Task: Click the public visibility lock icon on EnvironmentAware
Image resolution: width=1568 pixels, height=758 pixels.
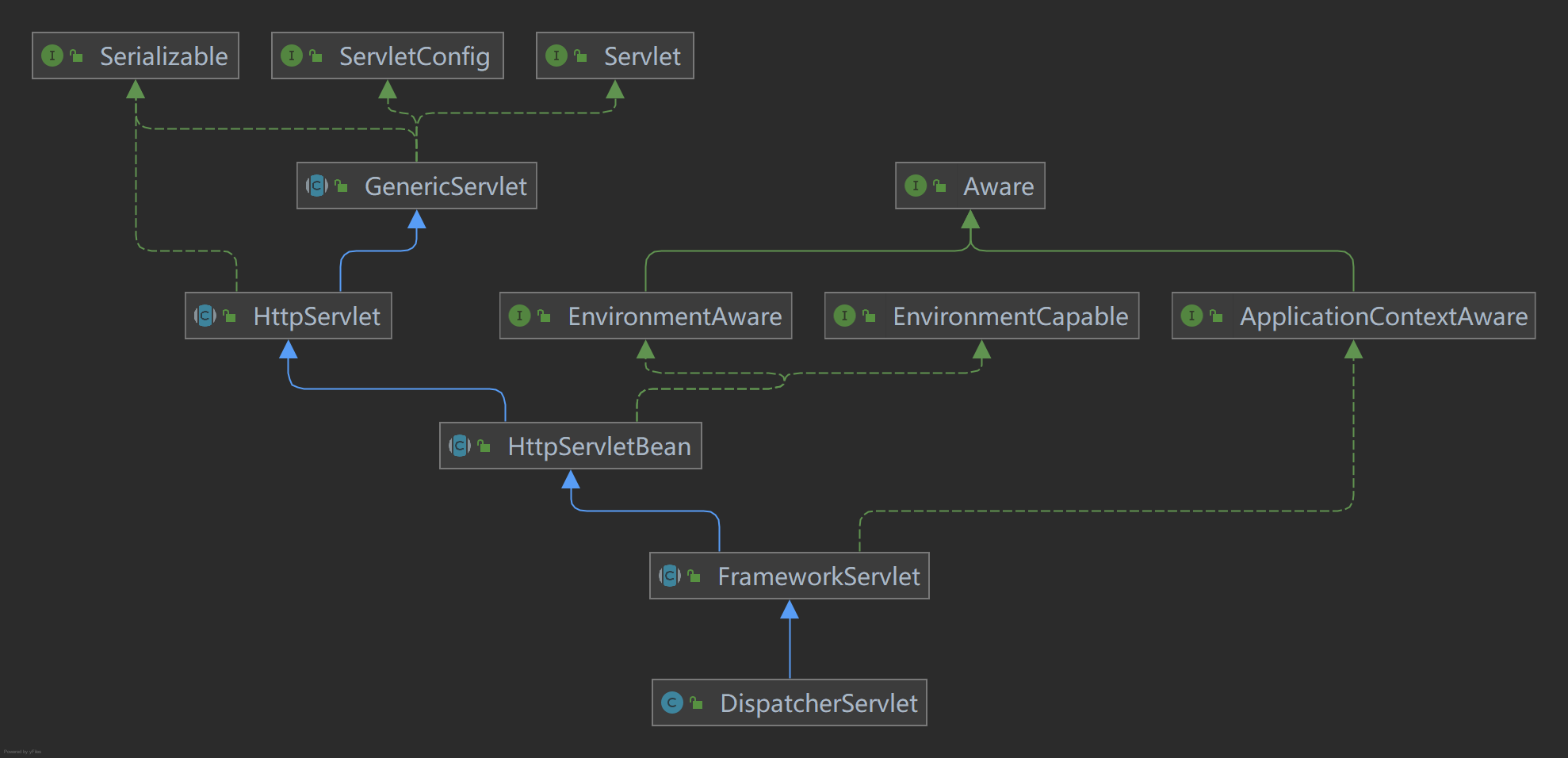Action: click(544, 316)
